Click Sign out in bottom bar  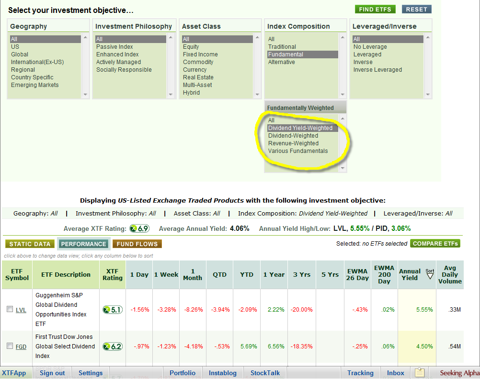52,373
